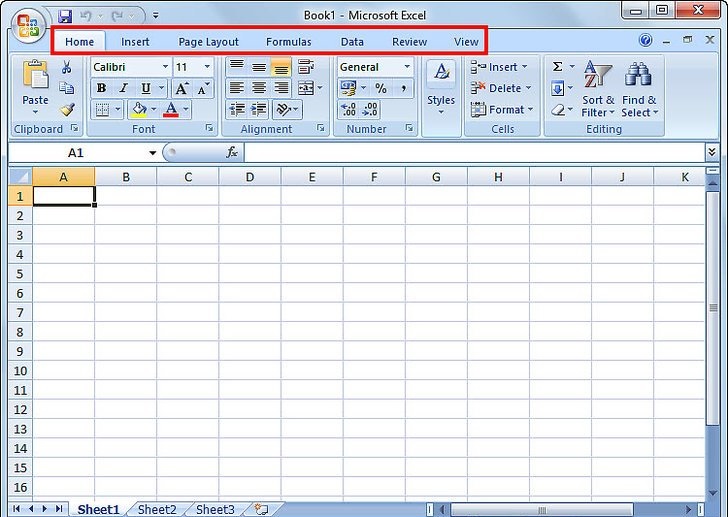Apply red Font Color letter A
Screen dimensions: 728x517
point(171,110)
